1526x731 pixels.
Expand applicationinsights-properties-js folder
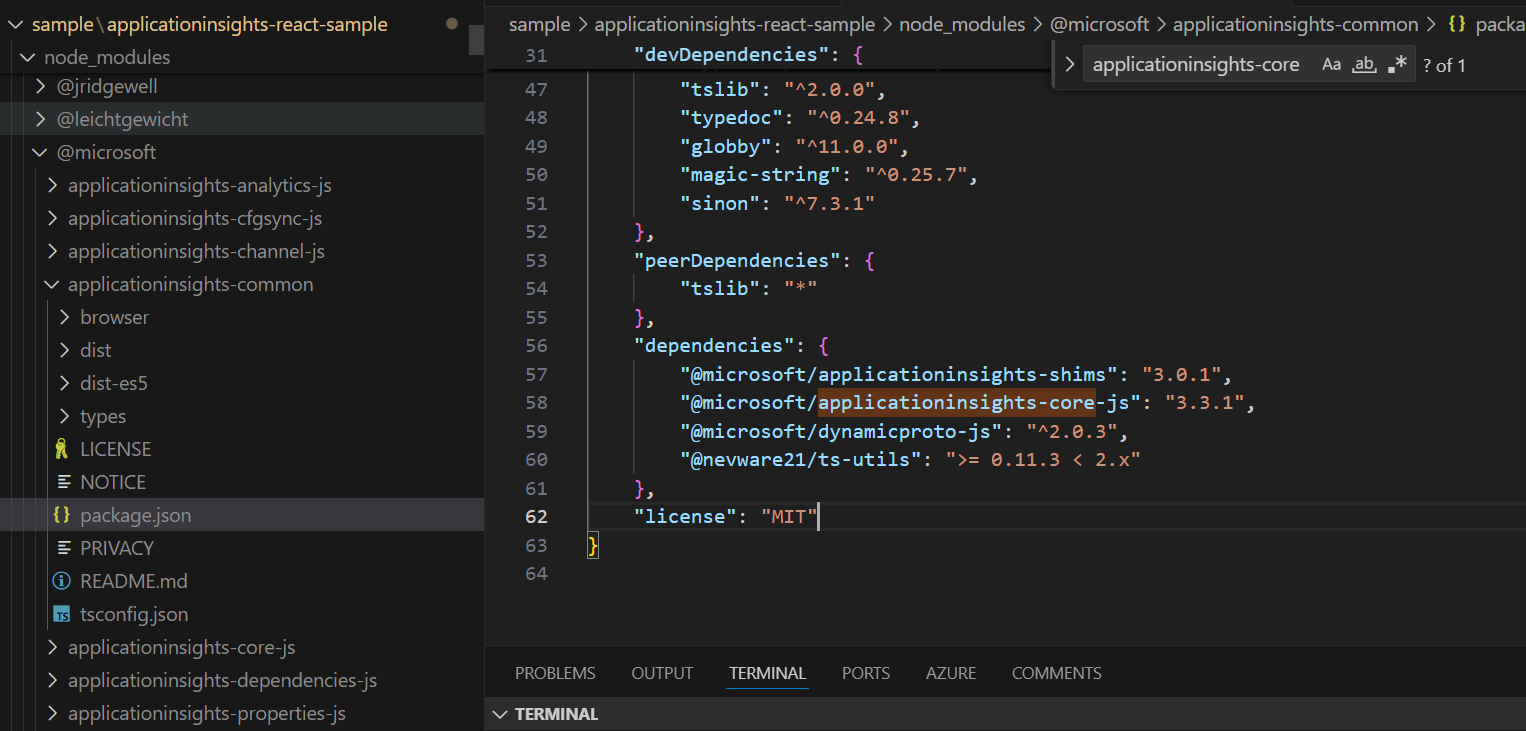(53, 713)
